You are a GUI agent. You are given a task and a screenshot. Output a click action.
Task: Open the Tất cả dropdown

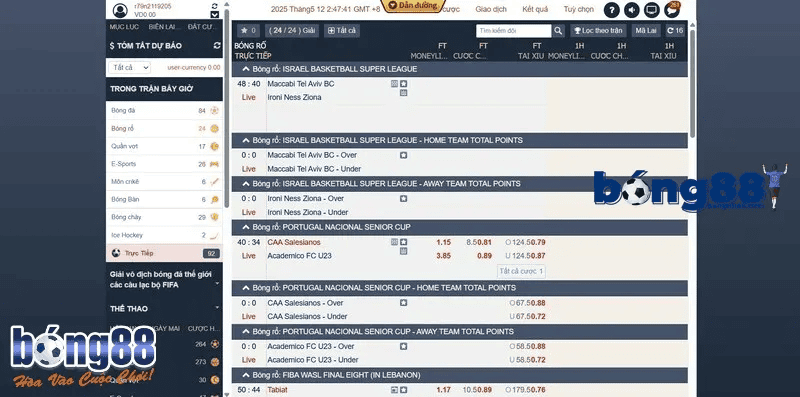(129, 67)
